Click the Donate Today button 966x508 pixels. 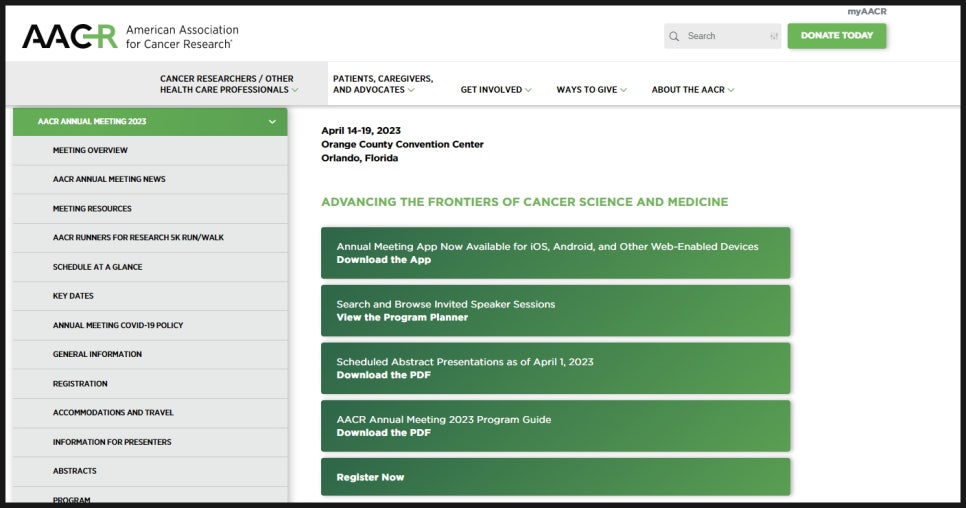[x=837, y=36]
